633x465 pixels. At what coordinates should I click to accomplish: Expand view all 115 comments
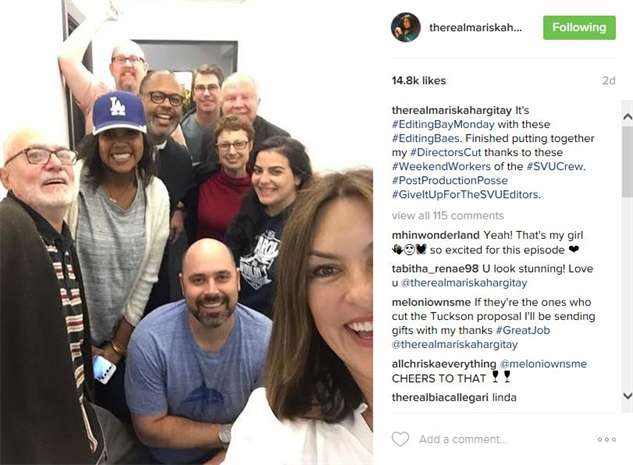pos(448,216)
